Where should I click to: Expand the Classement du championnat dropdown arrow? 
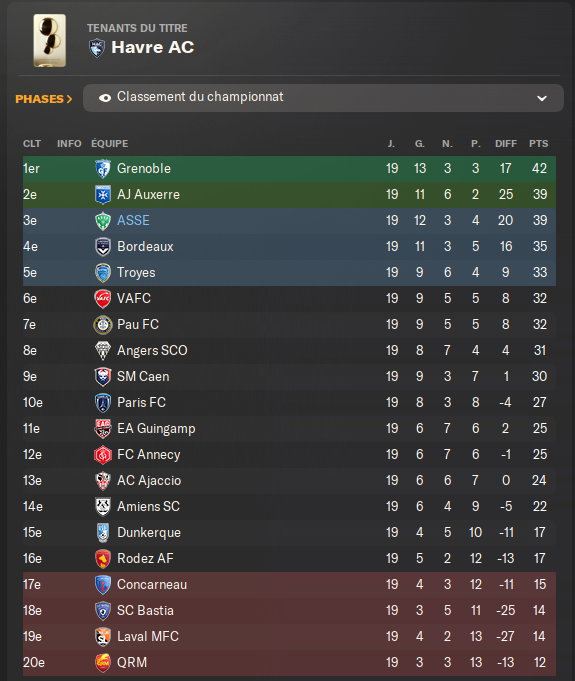(x=542, y=99)
